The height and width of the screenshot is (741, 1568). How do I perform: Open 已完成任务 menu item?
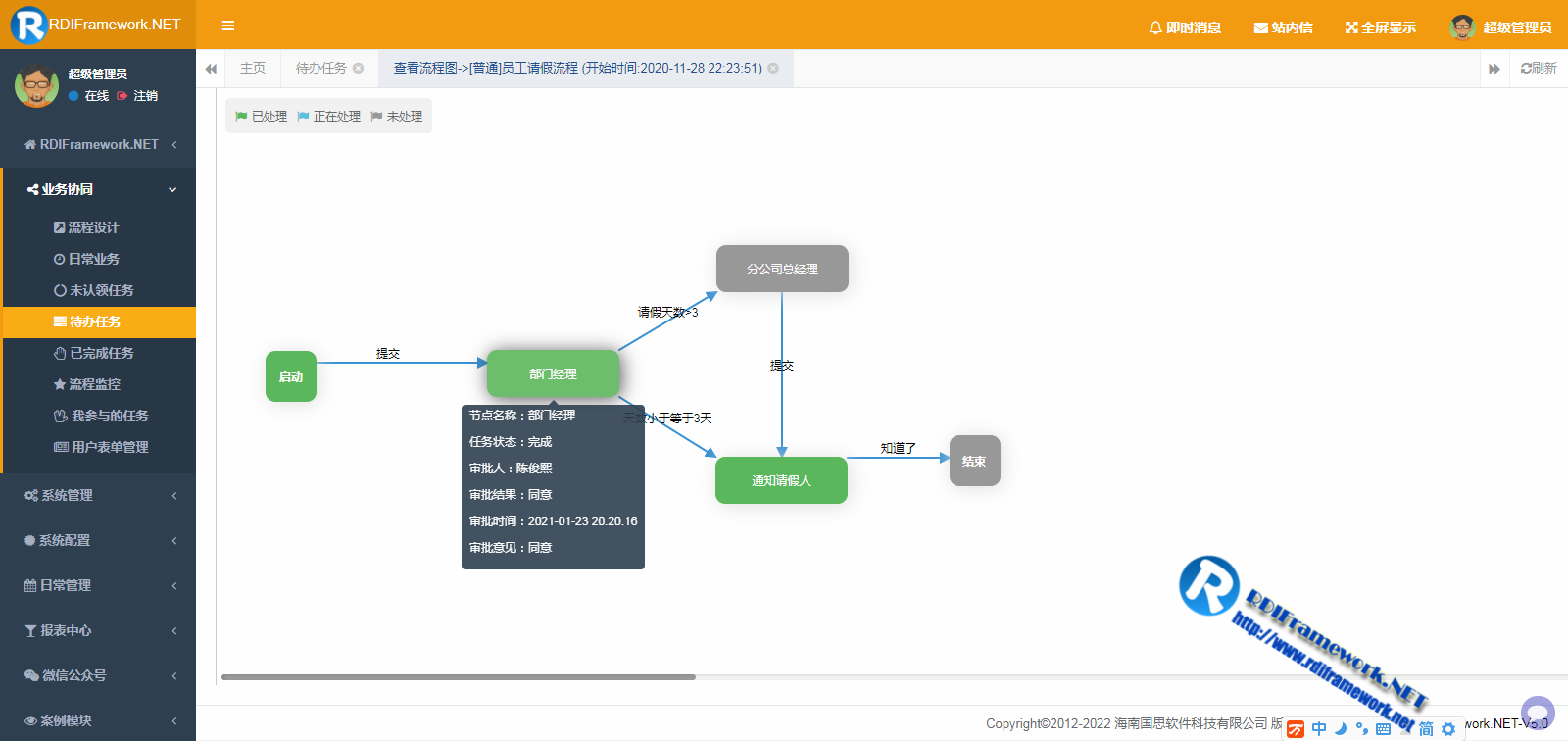click(100, 353)
